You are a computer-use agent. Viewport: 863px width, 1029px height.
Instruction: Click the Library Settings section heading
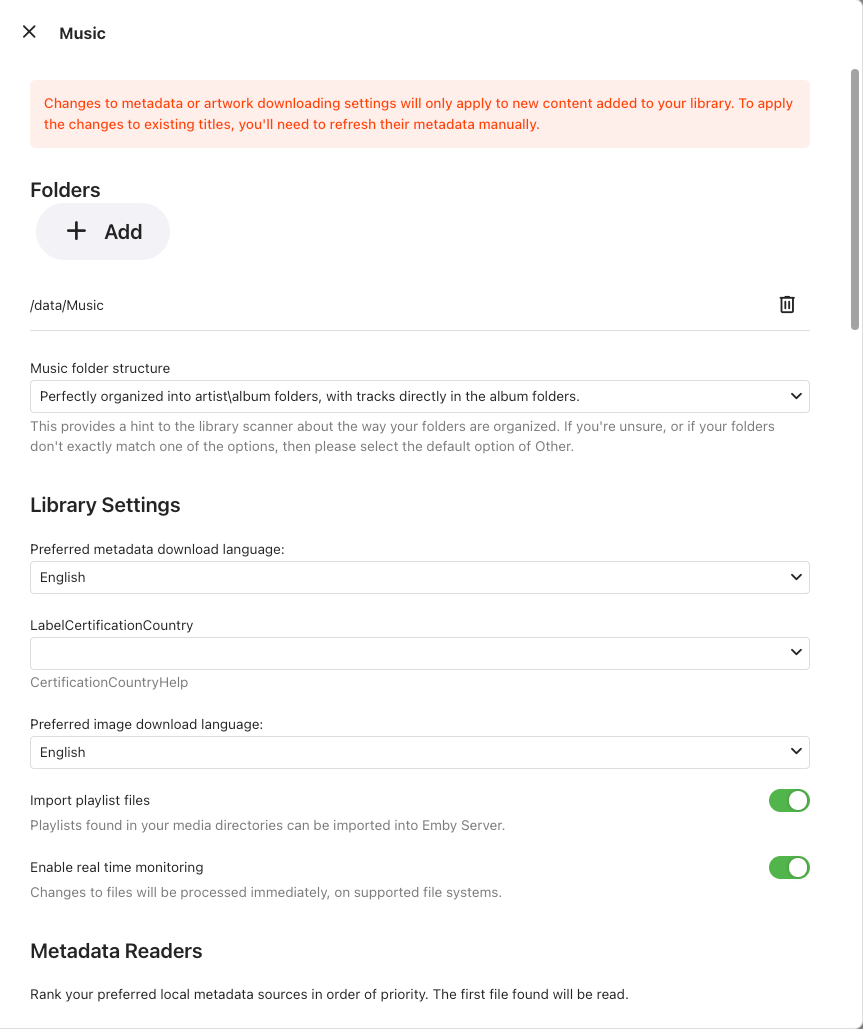105,505
